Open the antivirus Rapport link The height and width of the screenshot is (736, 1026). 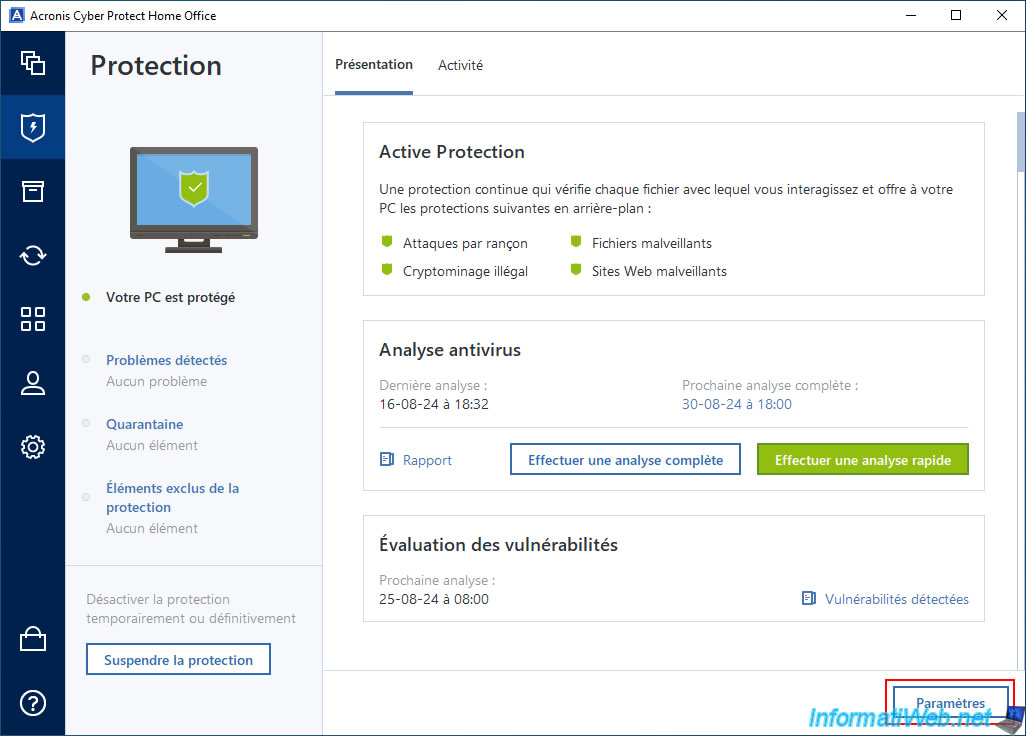click(x=417, y=460)
